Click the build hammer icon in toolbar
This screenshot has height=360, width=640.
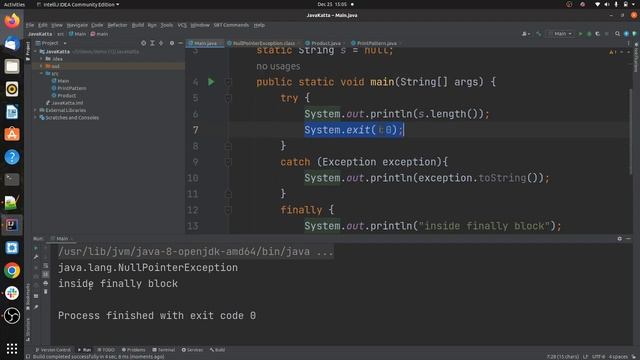(x=539, y=34)
